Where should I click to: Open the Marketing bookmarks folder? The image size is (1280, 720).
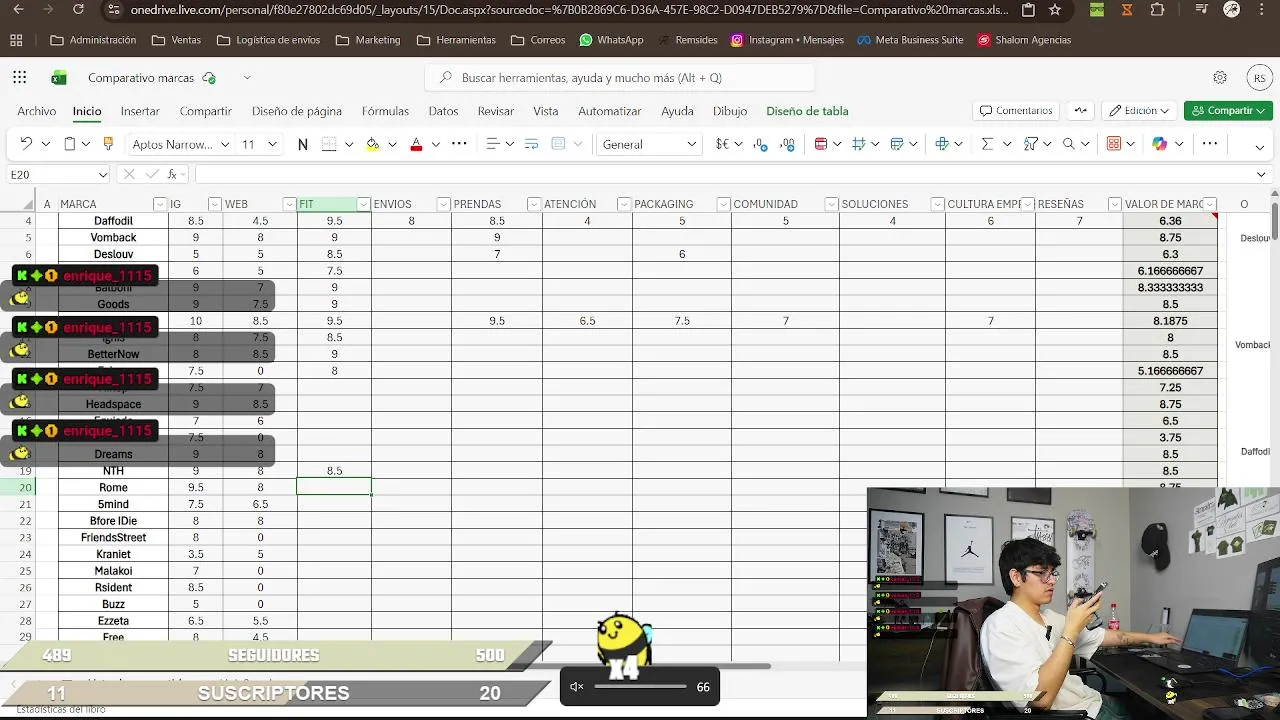368,40
